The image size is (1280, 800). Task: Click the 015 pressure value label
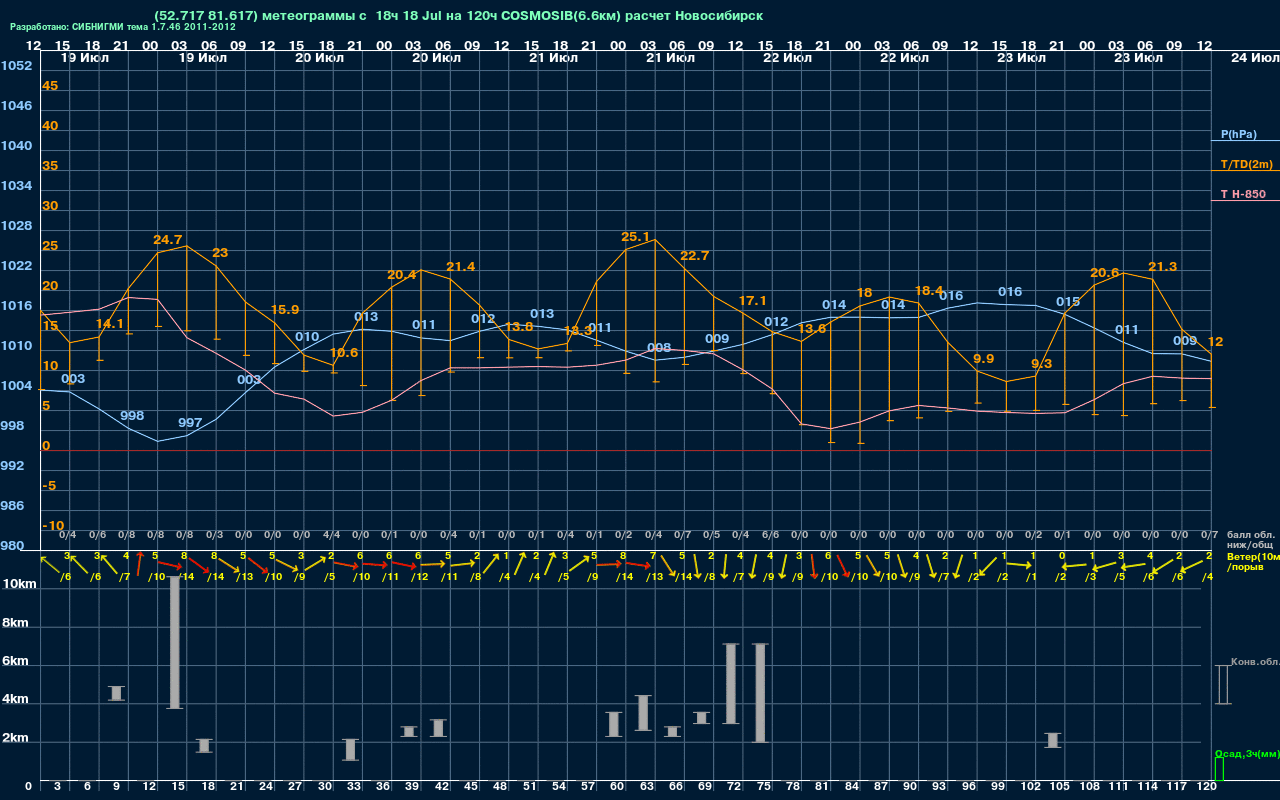point(1068,302)
